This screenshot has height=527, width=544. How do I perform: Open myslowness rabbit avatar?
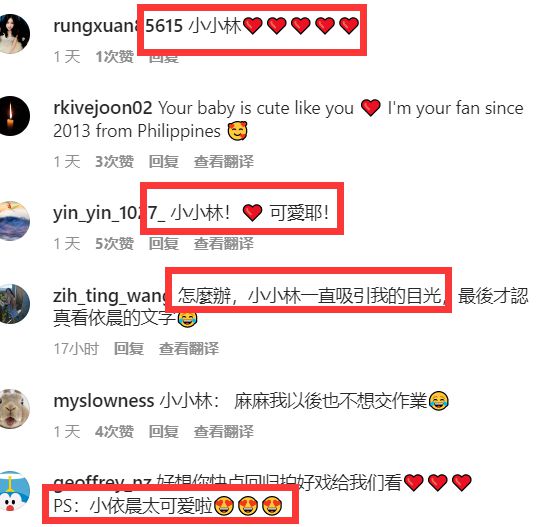pyautogui.click(x=14, y=409)
